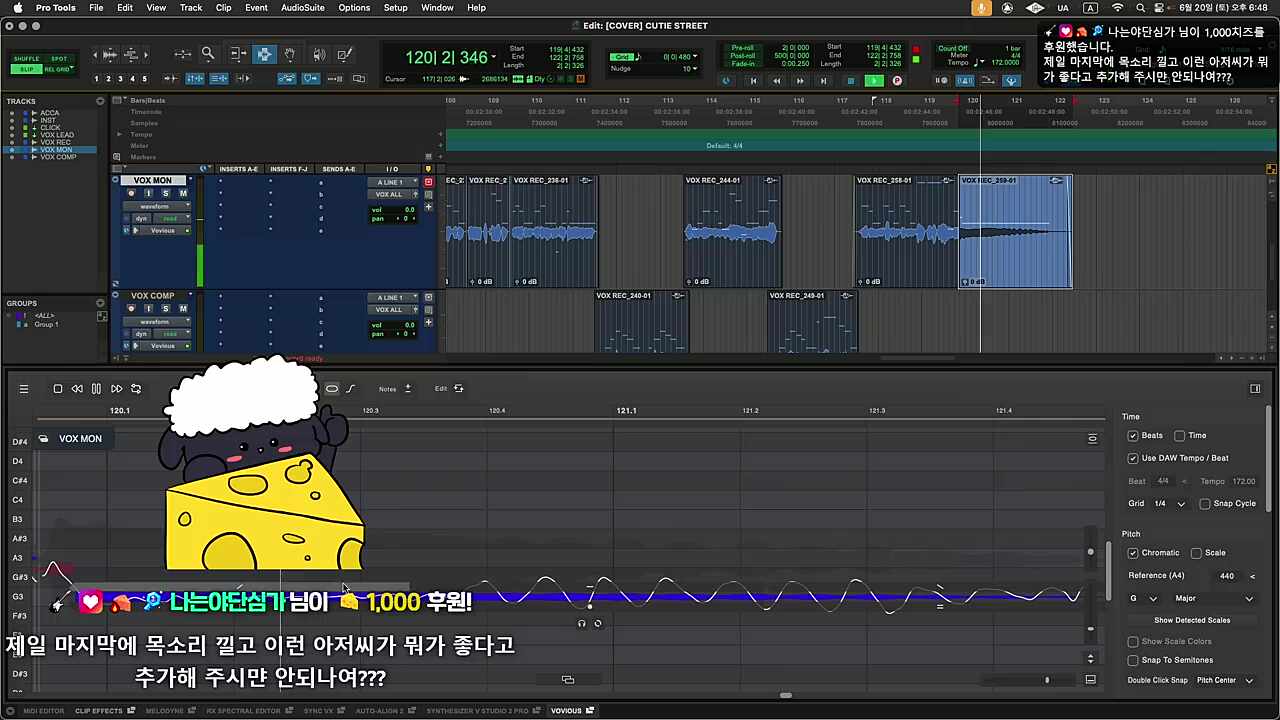
Task: Open VOX MON input selector A LINE 1
Action: coord(391,182)
